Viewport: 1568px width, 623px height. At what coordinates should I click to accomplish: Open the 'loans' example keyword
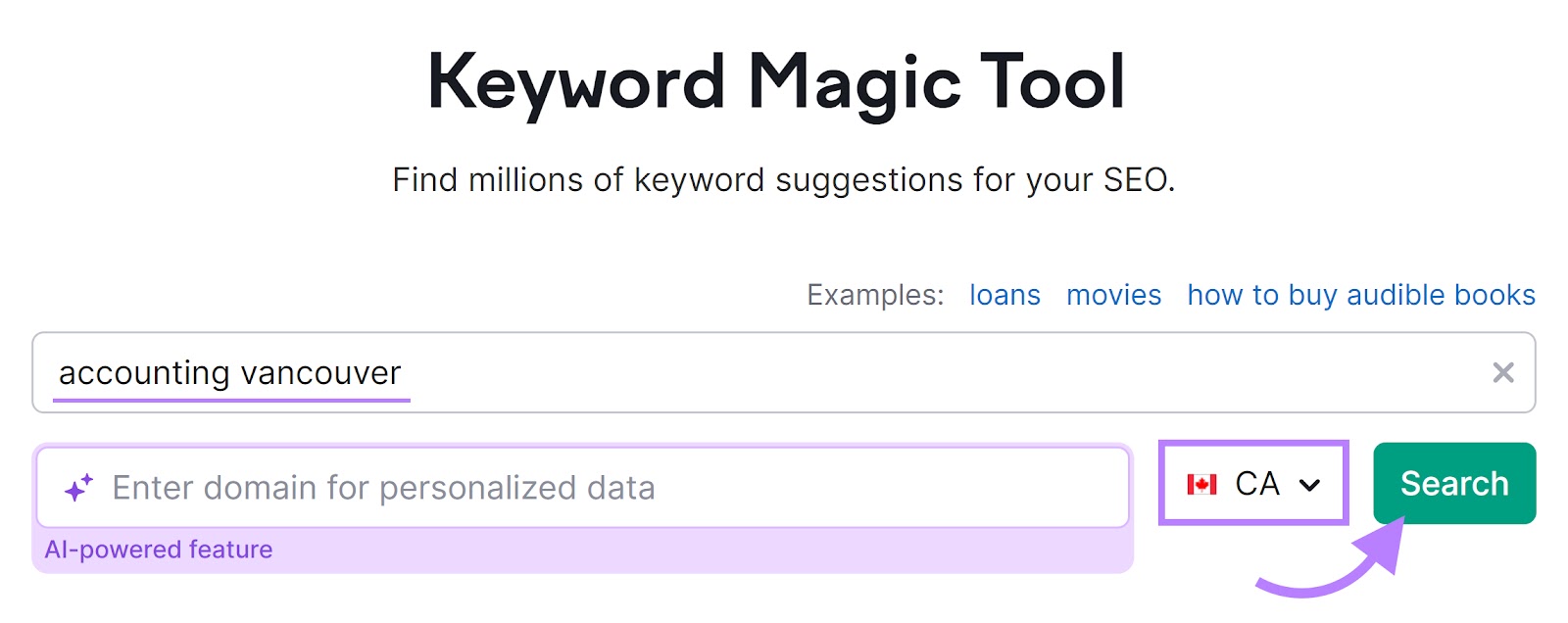tap(1004, 295)
